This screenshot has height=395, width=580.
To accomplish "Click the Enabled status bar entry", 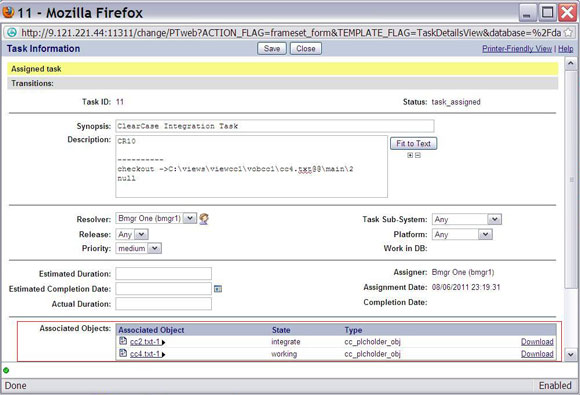I will tap(555, 386).
